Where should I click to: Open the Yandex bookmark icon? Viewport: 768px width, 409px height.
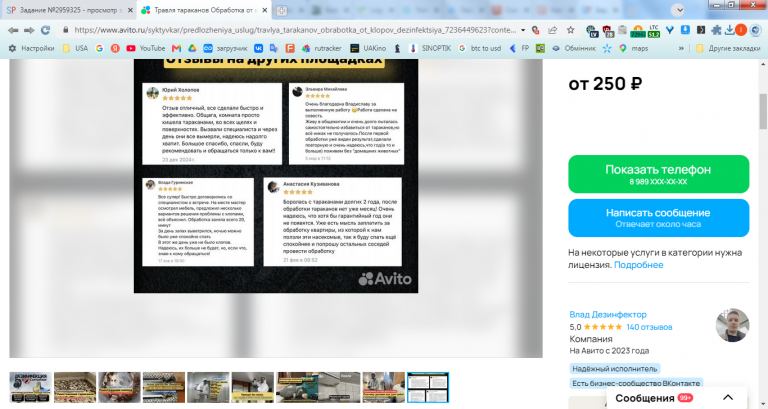coord(115,48)
